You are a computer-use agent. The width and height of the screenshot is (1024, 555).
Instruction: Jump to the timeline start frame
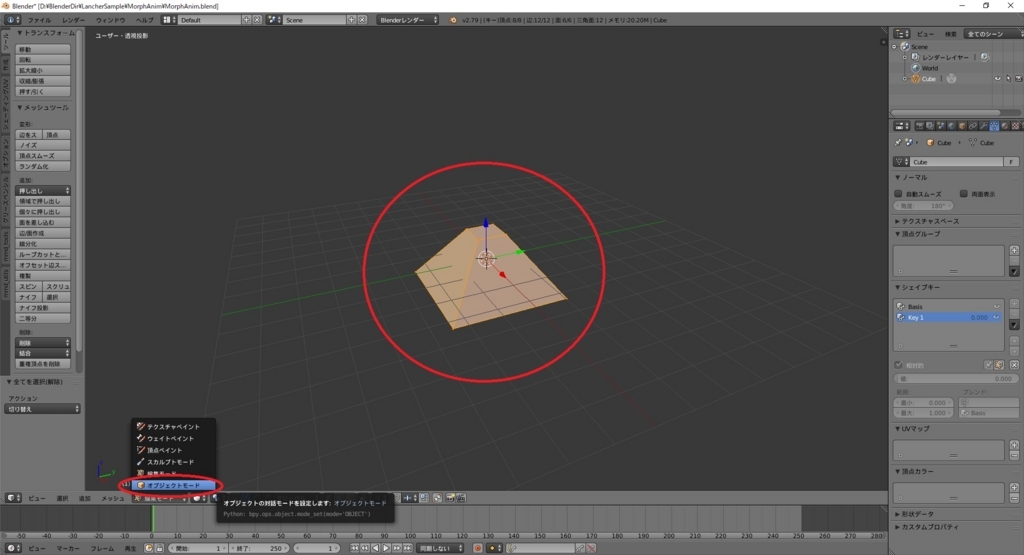click(x=355, y=548)
